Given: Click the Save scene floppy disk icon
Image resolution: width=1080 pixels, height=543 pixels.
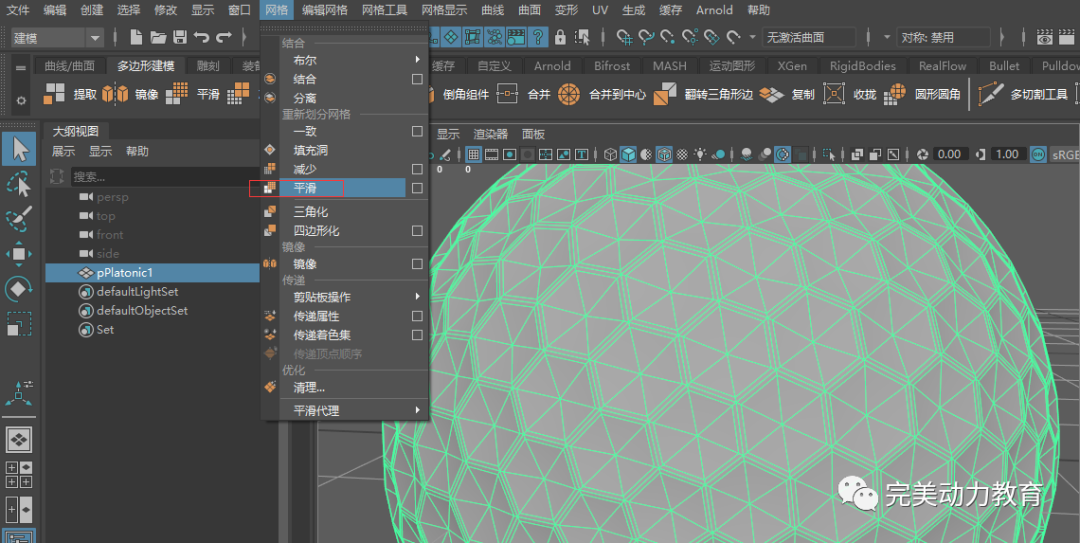Looking at the screenshot, I should pos(180,37).
